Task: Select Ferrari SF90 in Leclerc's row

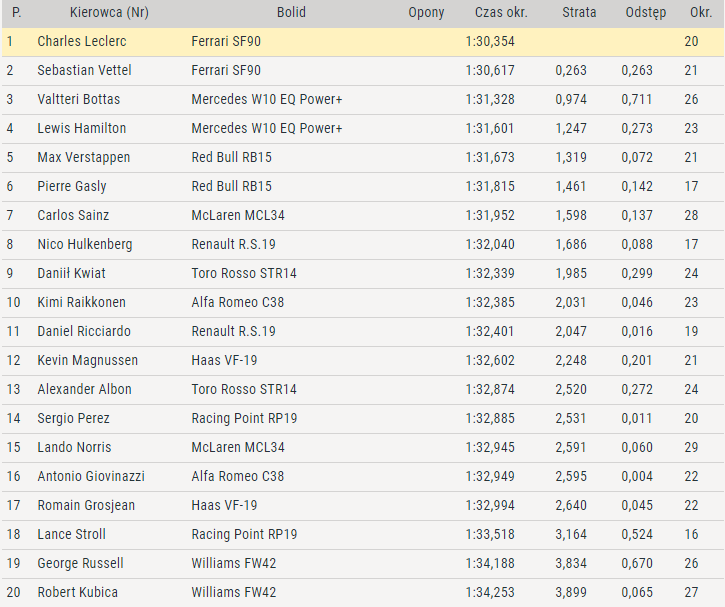Action: point(226,41)
